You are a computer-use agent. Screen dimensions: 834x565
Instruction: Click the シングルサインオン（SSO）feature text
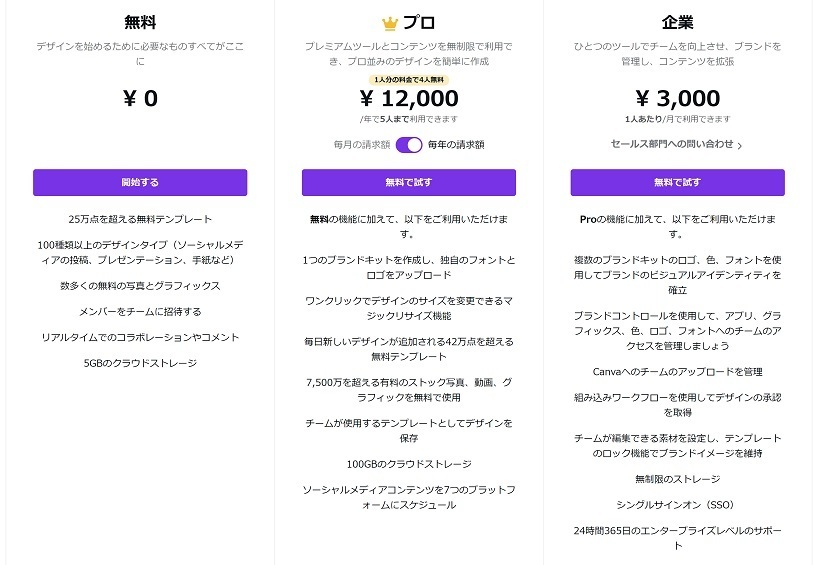(678, 505)
